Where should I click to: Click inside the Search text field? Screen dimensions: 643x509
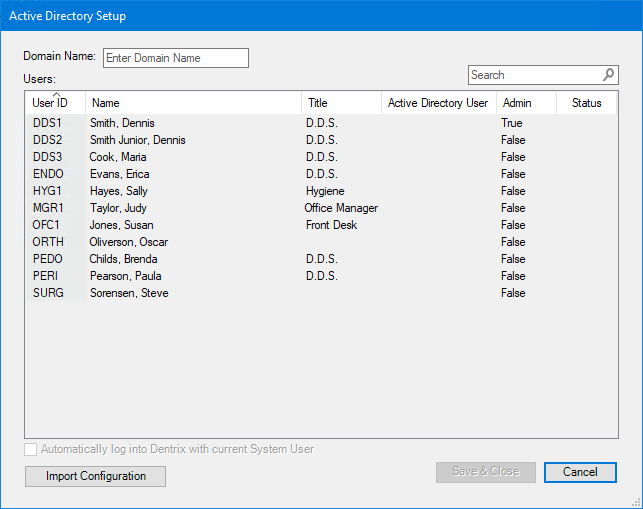[533, 75]
